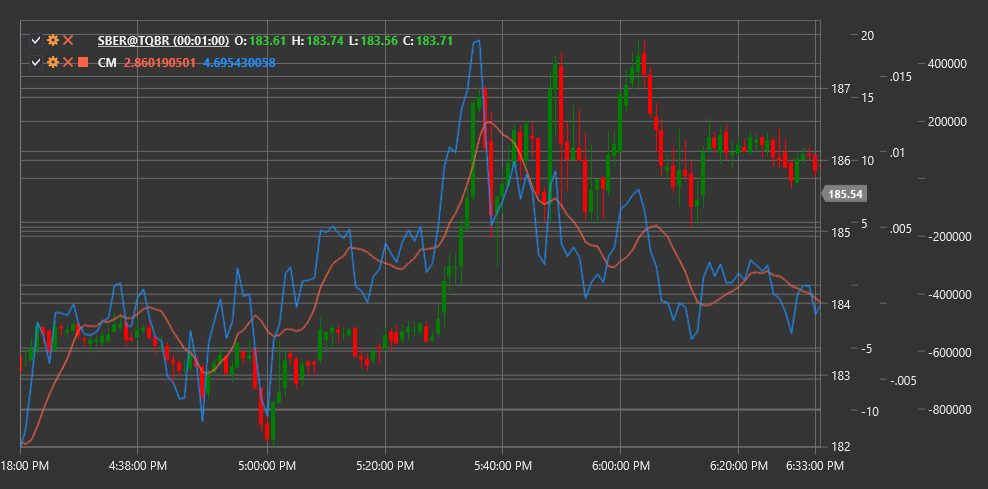Remove CM indicator with its X icon

pyautogui.click(x=69, y=62)
